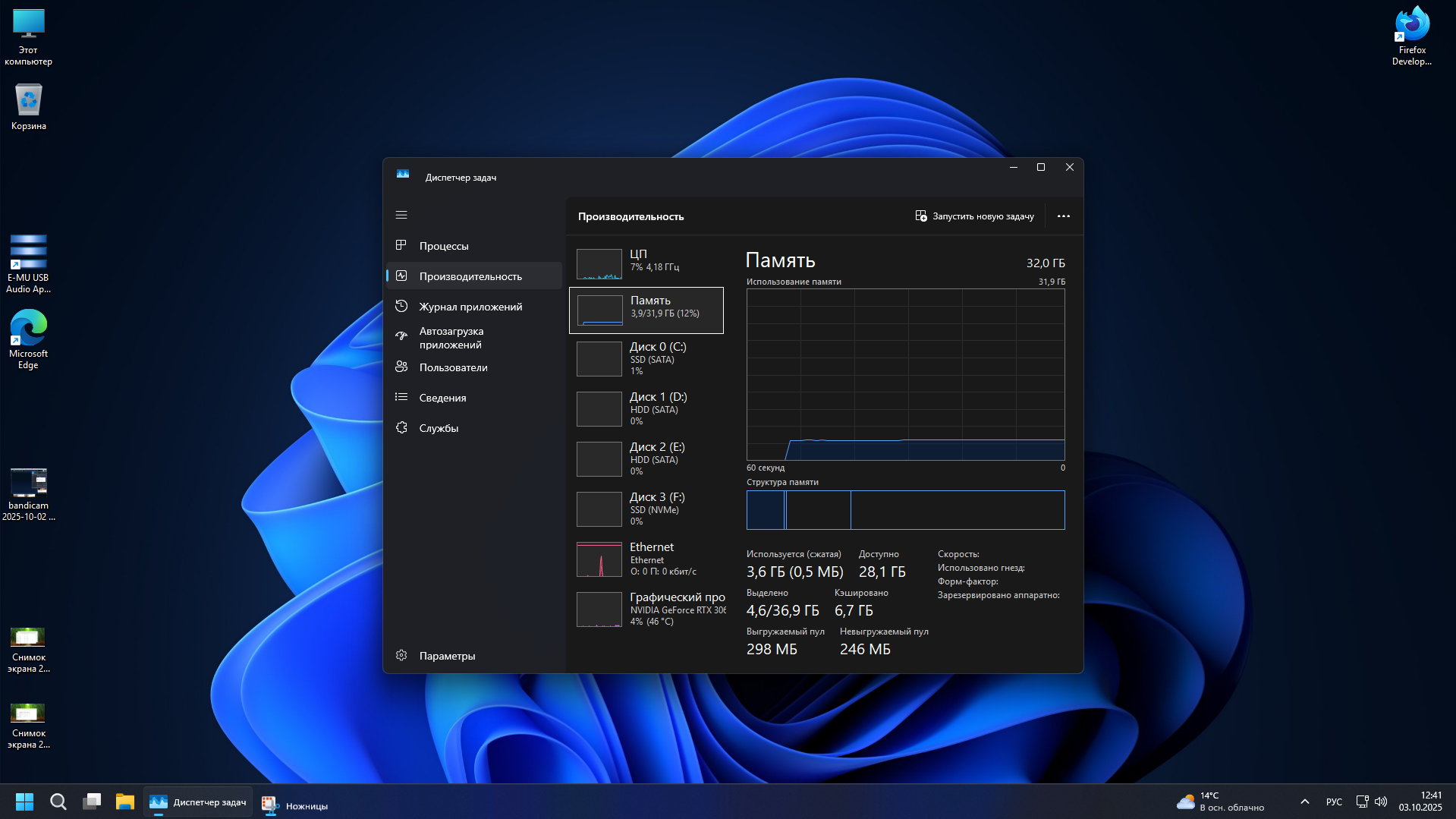
Task: Open File Explorer from taskbar
Action: pyautogui.click(x=125, y=802)
